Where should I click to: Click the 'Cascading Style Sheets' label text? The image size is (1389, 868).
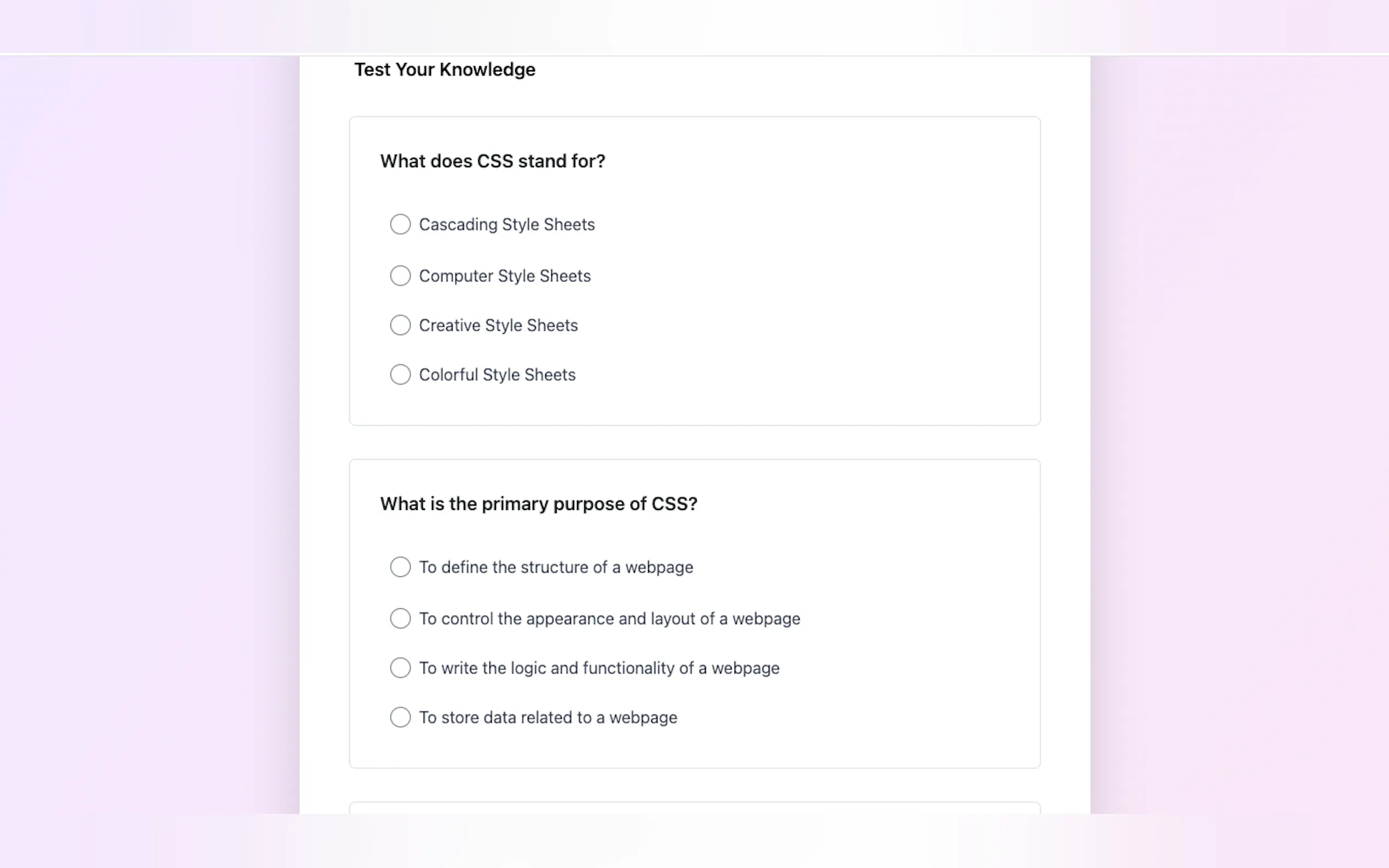[506, 225]
